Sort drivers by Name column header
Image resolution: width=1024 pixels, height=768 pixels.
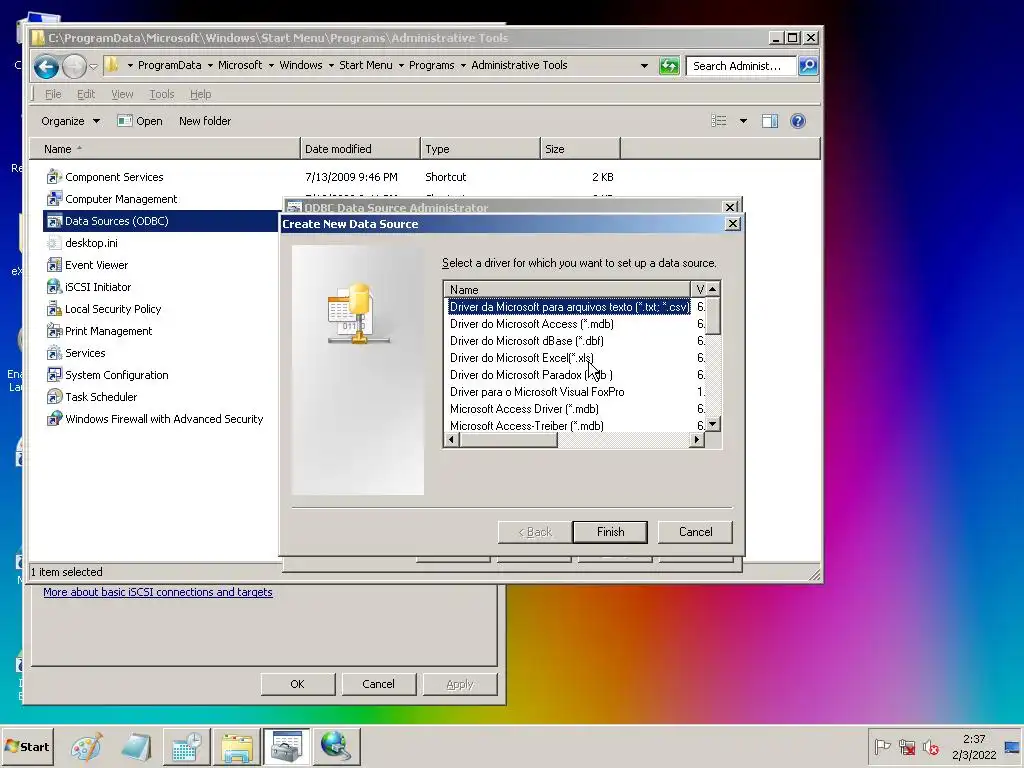tap(567, 289)
